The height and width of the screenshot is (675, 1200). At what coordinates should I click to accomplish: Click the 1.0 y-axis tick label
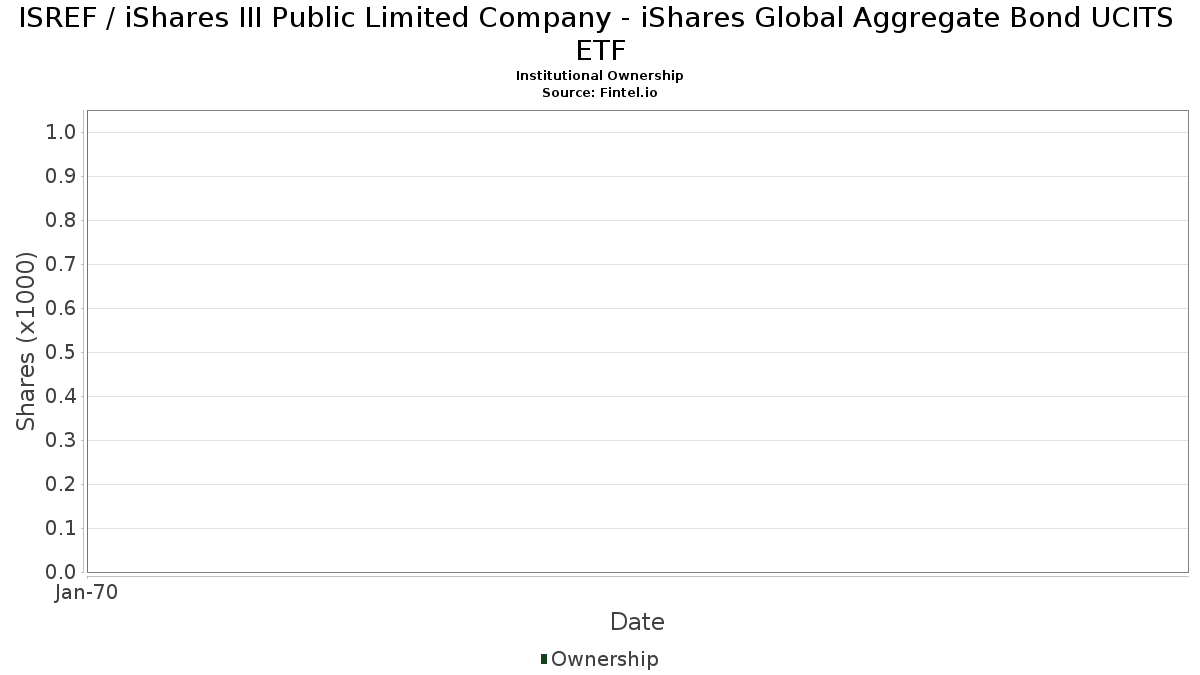click(62, 133)
